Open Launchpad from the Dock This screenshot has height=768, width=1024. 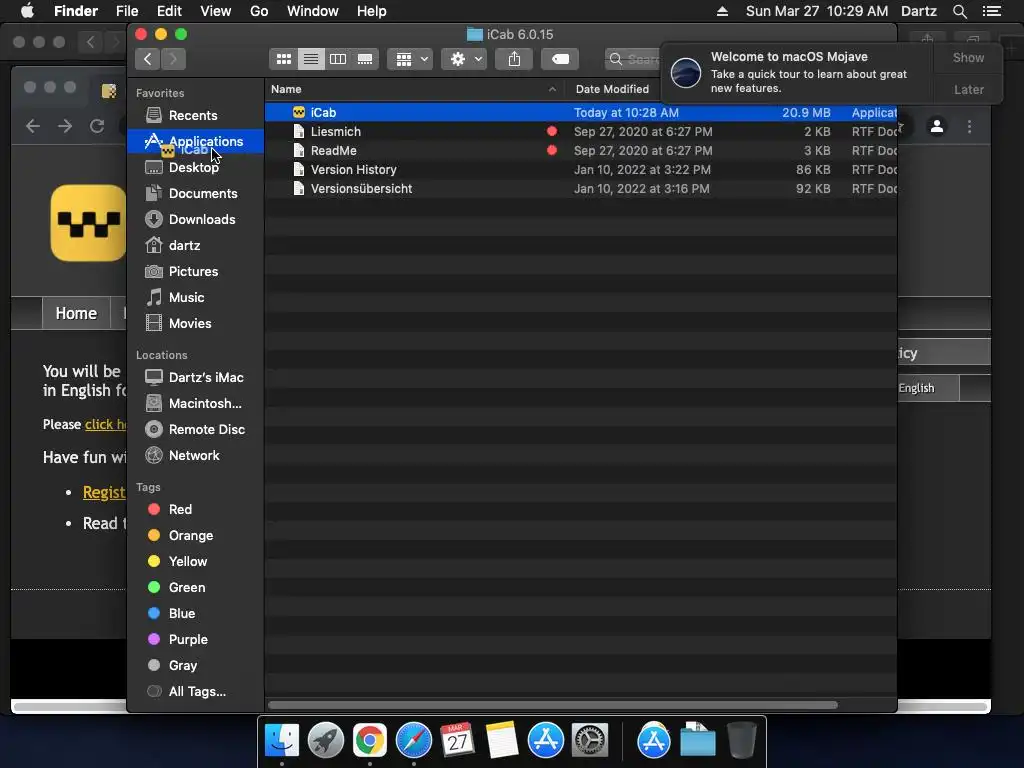pyautogui.click(x=325, y=741)
